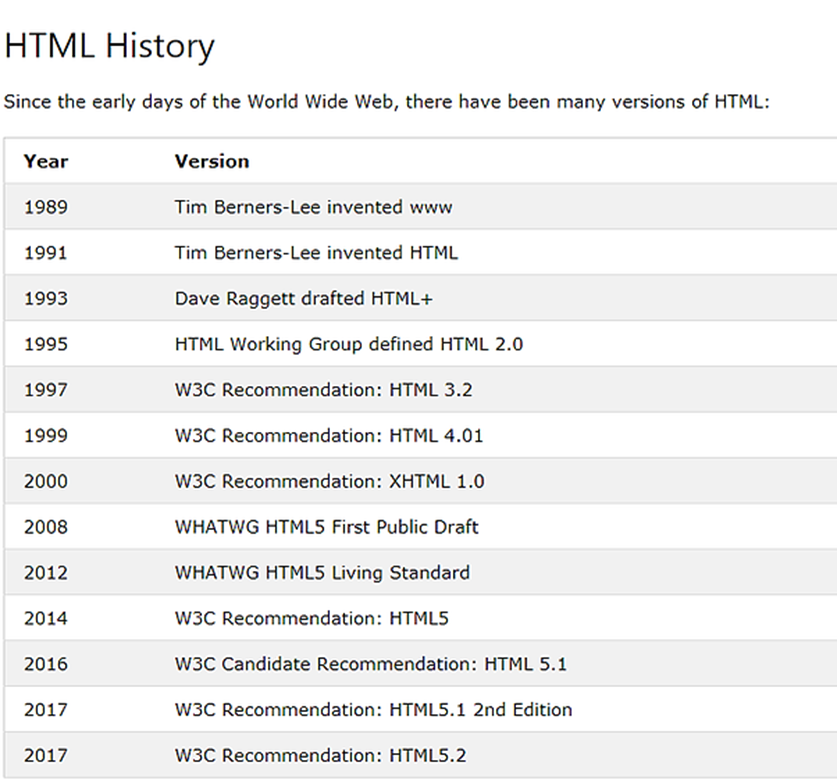
Task: Click 'W3C Recommendation: HTML 4.01' text
Action: pos(329,436)
